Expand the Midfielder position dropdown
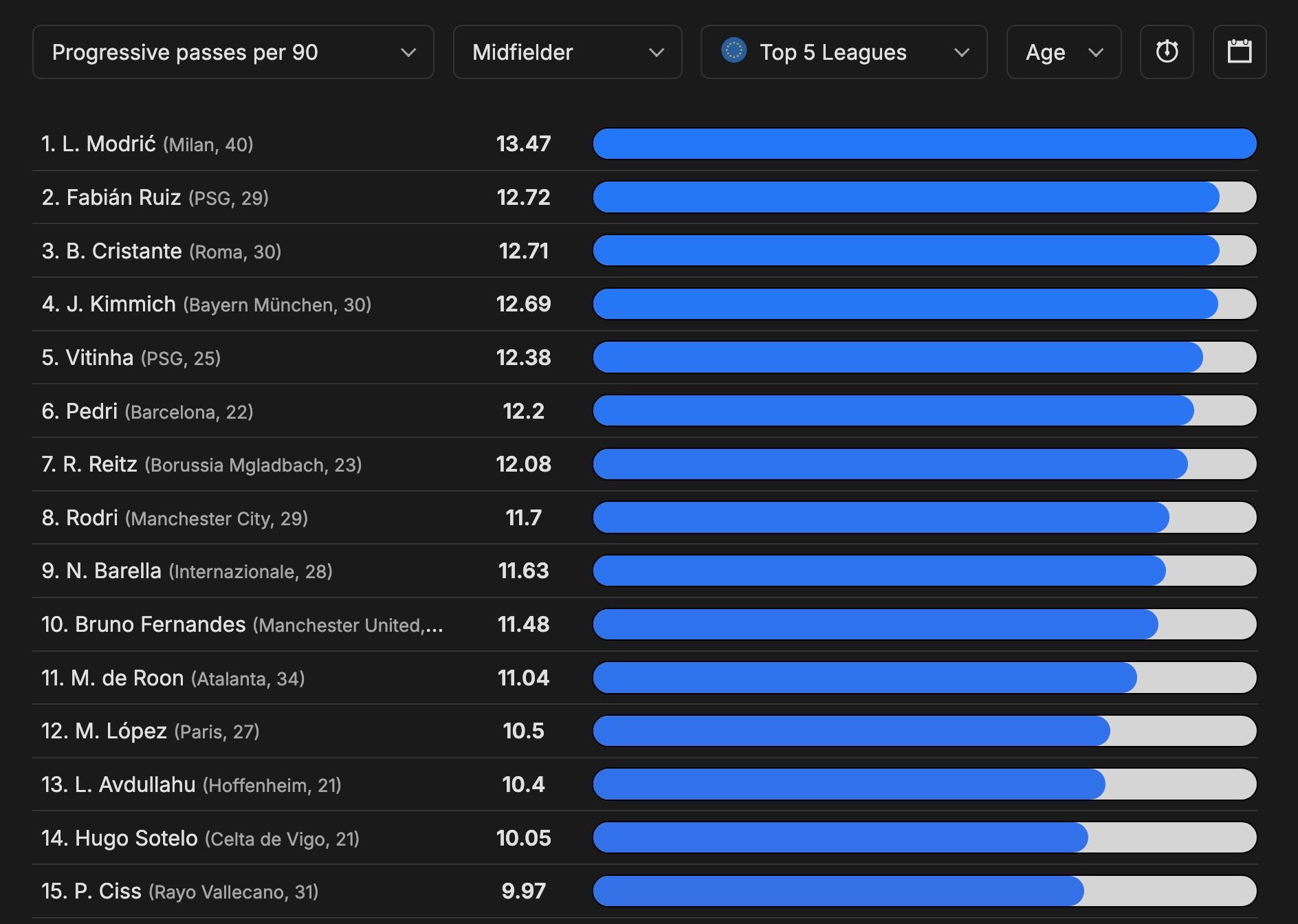 (567, 52)
